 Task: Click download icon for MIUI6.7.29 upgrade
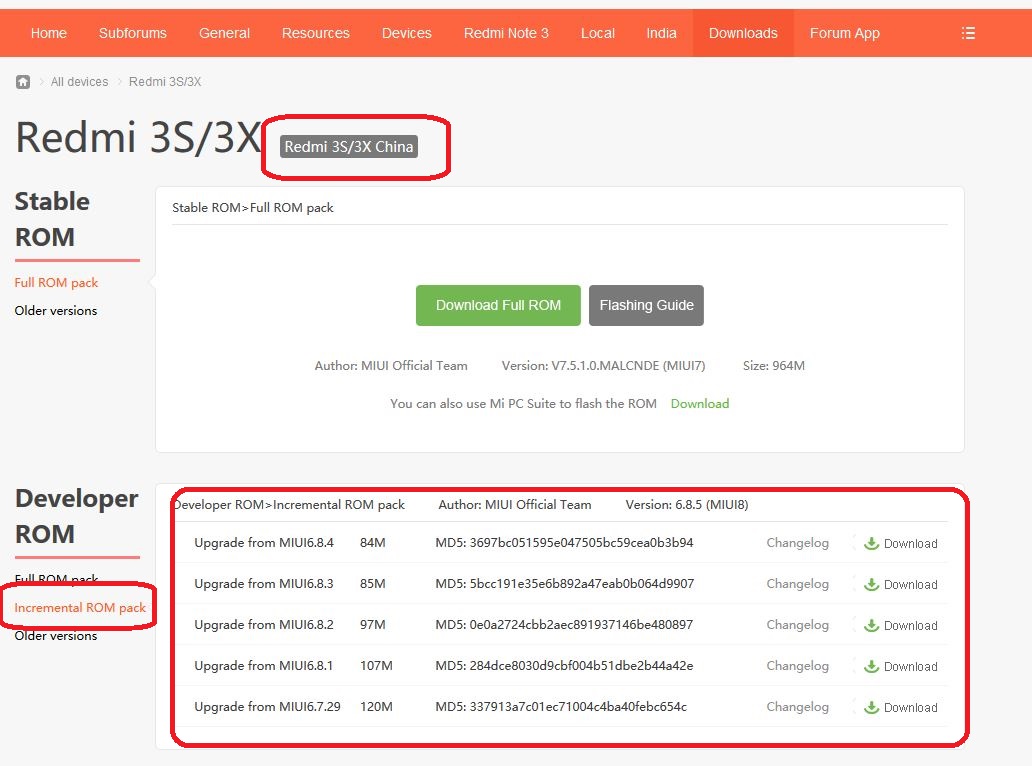tap(872, 707)
